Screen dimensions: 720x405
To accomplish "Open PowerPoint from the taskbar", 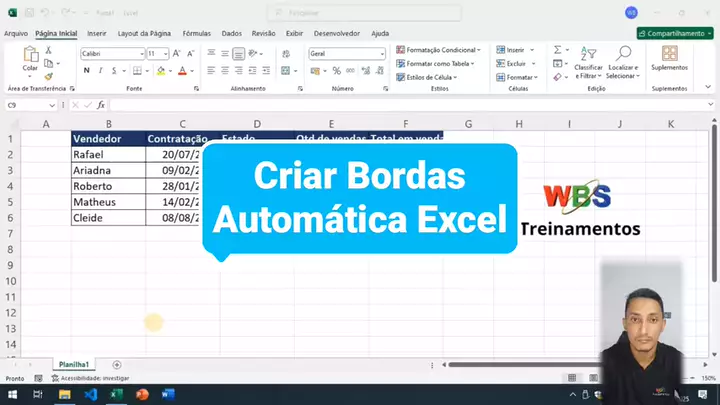I will [142, 394].
